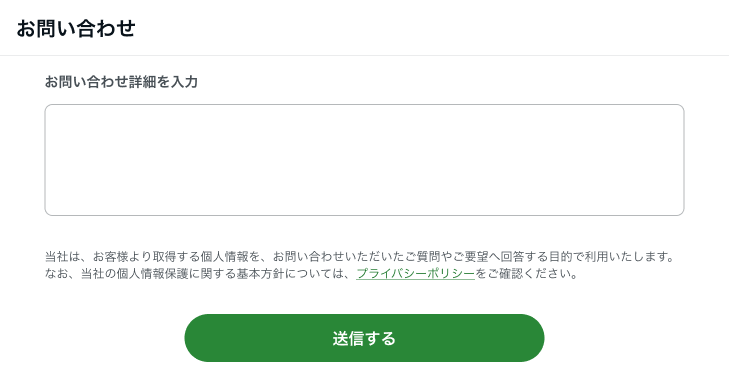Click the horizontal divider beneath the お問い合わせ title
Screen dimensions: 729x378
[364, 55]
